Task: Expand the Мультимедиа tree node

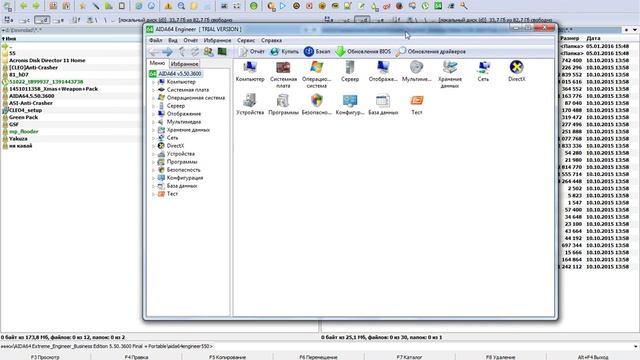Action: point(153,122)
